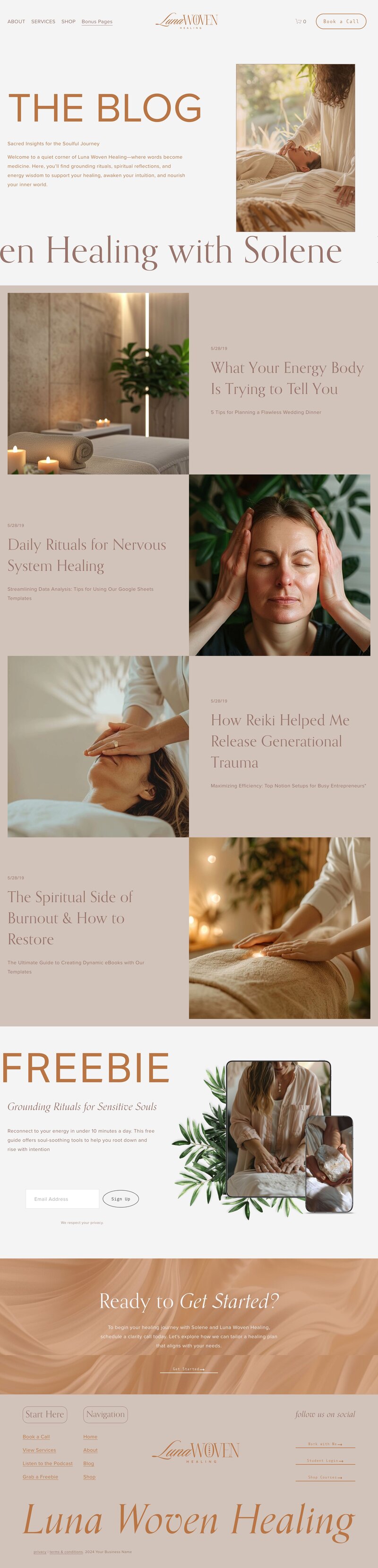Click the Sign Up button
Image resolution: width=378 pixels, height=1568 pixels.
120,1198
